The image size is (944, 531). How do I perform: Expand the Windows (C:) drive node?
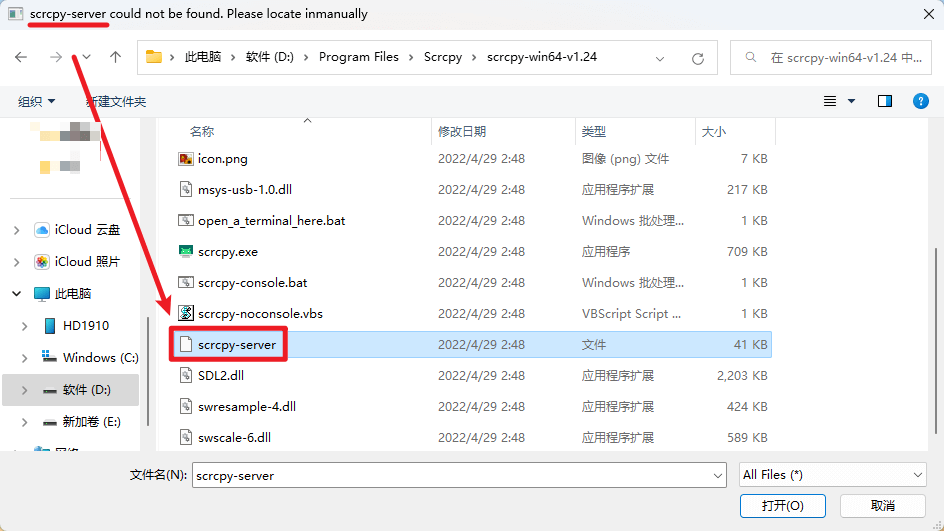pos(24,357)
